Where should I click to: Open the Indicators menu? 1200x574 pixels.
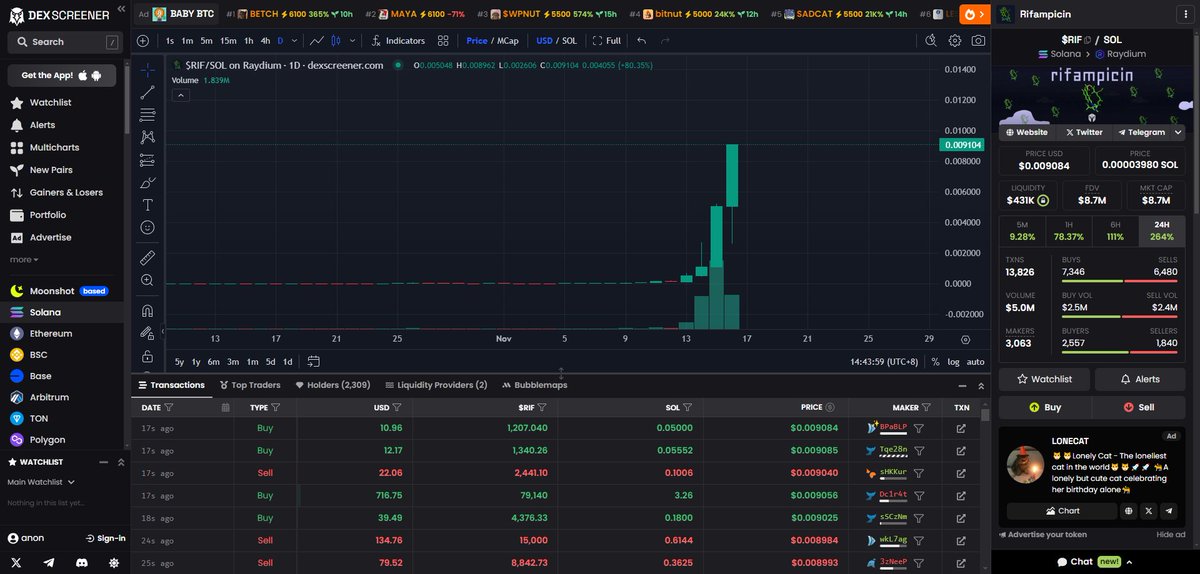tap(398, 41)
